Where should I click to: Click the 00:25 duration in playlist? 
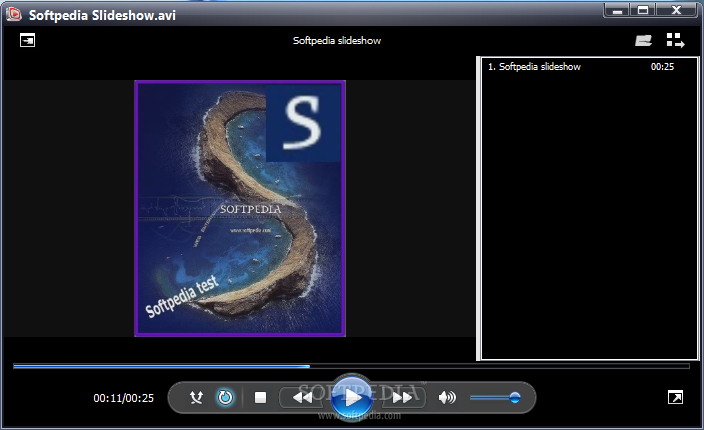662,67
